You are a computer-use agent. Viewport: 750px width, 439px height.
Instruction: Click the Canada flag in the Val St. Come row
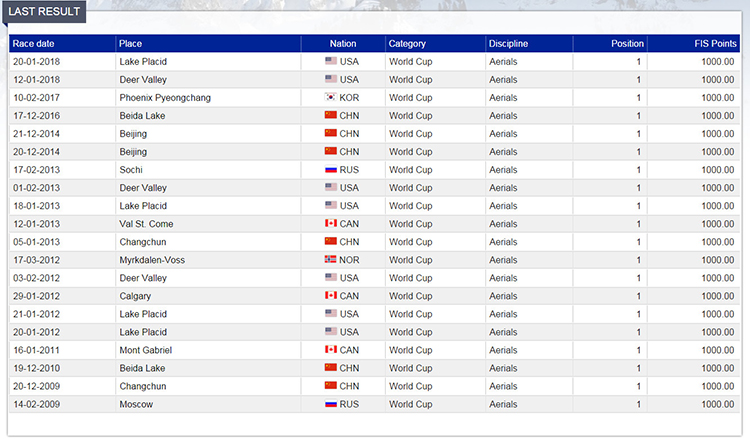tap(330, 224)
